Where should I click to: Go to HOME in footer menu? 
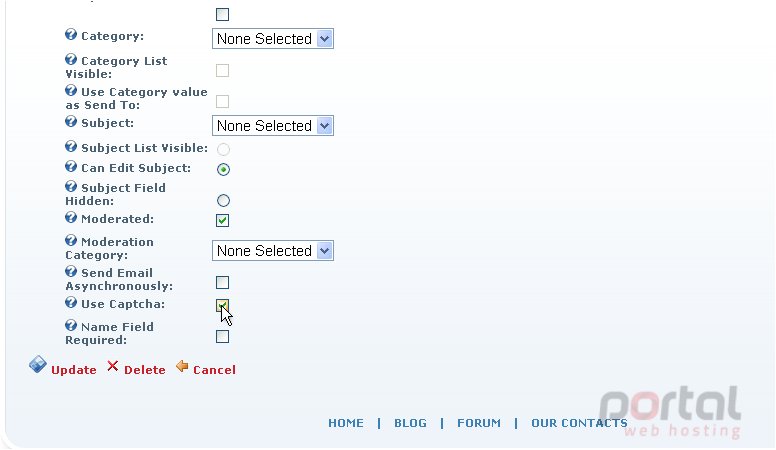point(346,423)
